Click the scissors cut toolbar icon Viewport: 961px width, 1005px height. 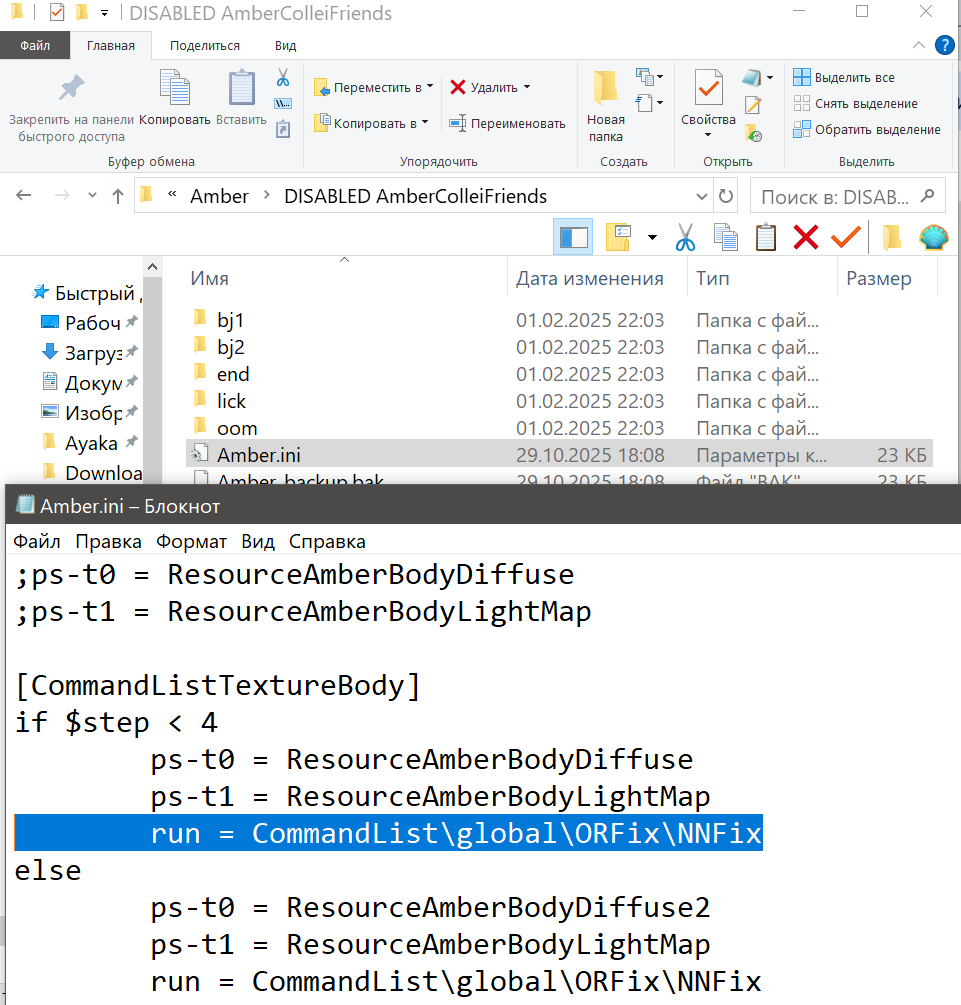pyautogui.click(x=685, y=237)
